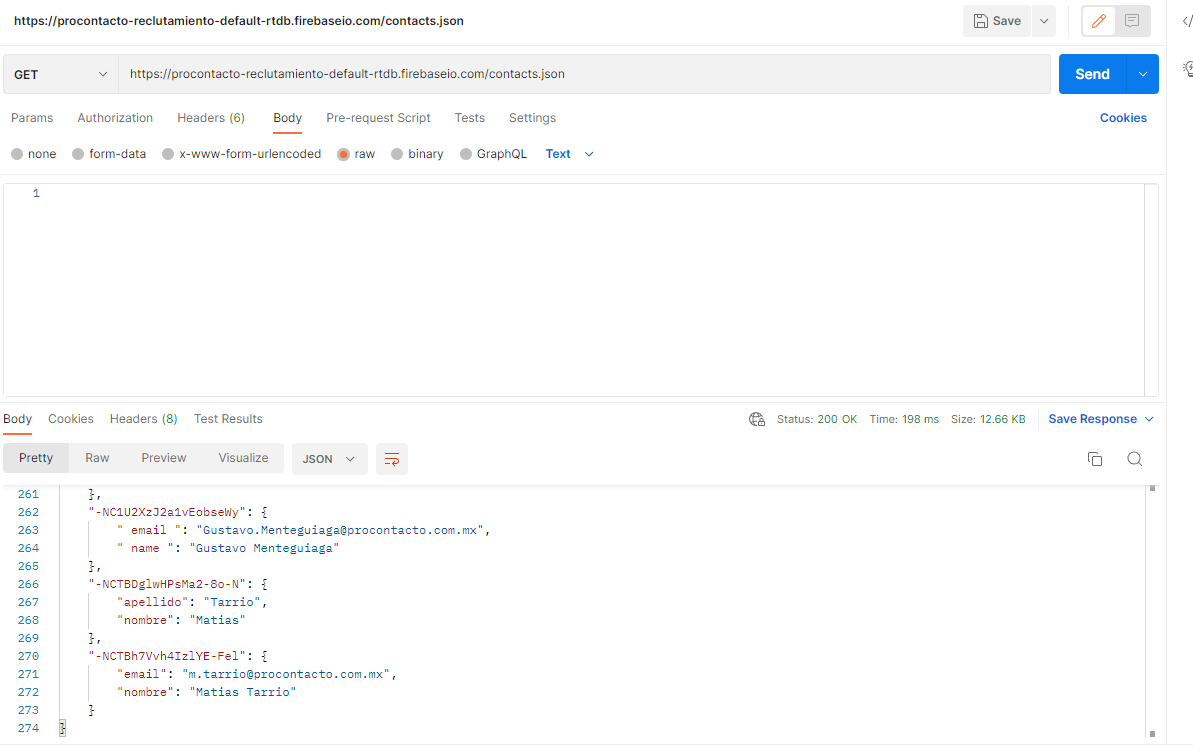The image size is (1193, 750).
Task: Click the "Gustavo Menteguiaga" name value
Action: [264, 548]
